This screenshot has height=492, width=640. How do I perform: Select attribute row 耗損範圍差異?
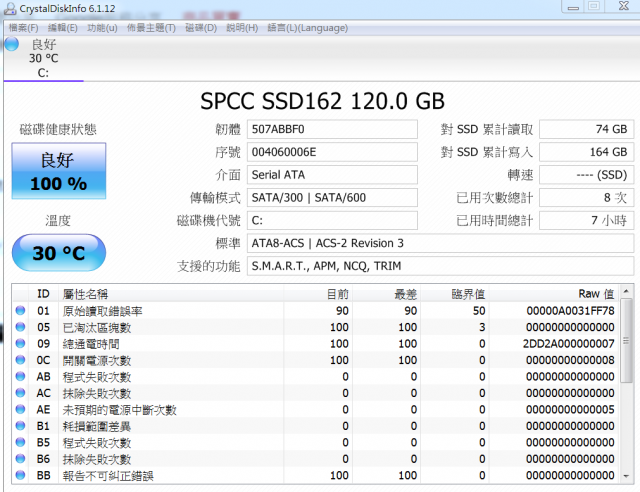(316, 426)
